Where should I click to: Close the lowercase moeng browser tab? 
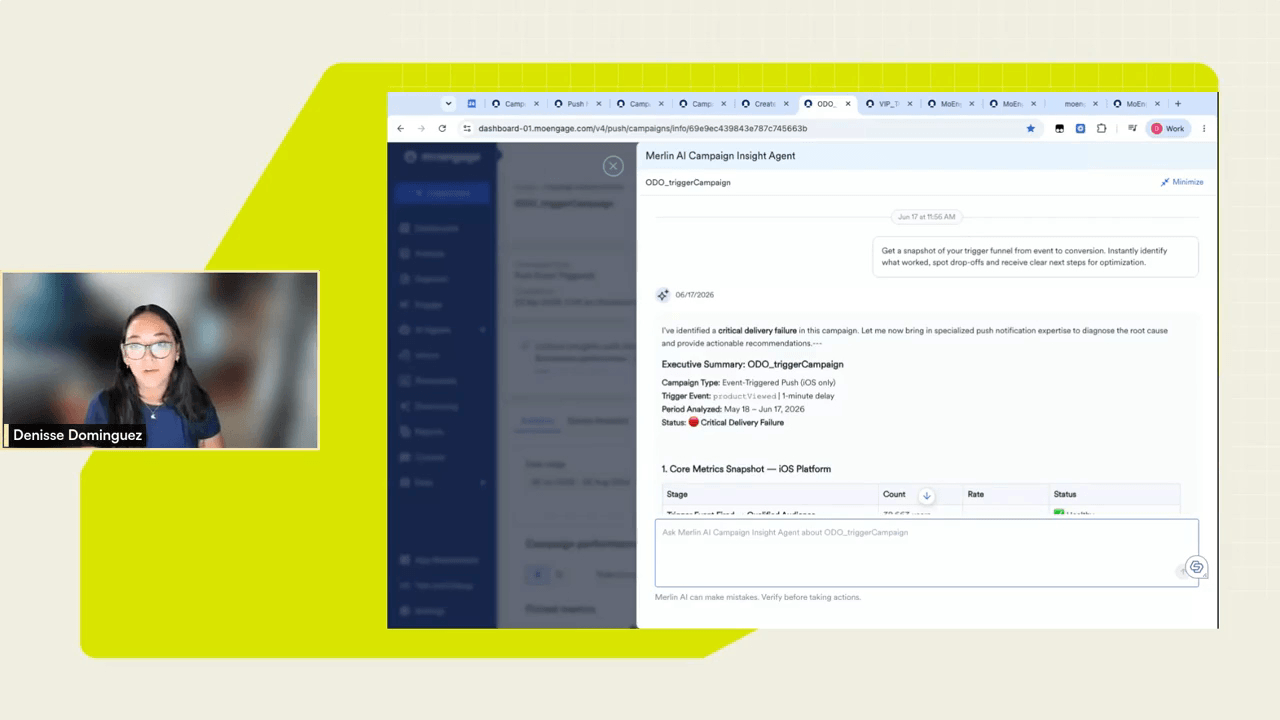[x=1095, y=104]
